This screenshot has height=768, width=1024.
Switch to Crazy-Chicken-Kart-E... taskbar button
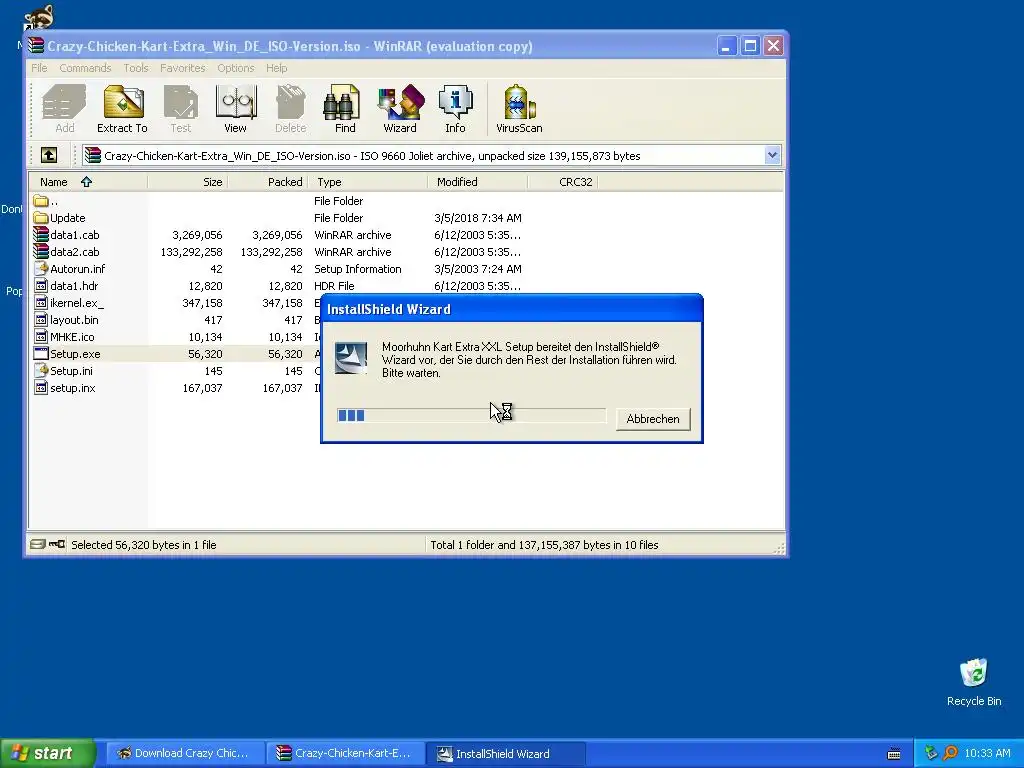(345, 753)
